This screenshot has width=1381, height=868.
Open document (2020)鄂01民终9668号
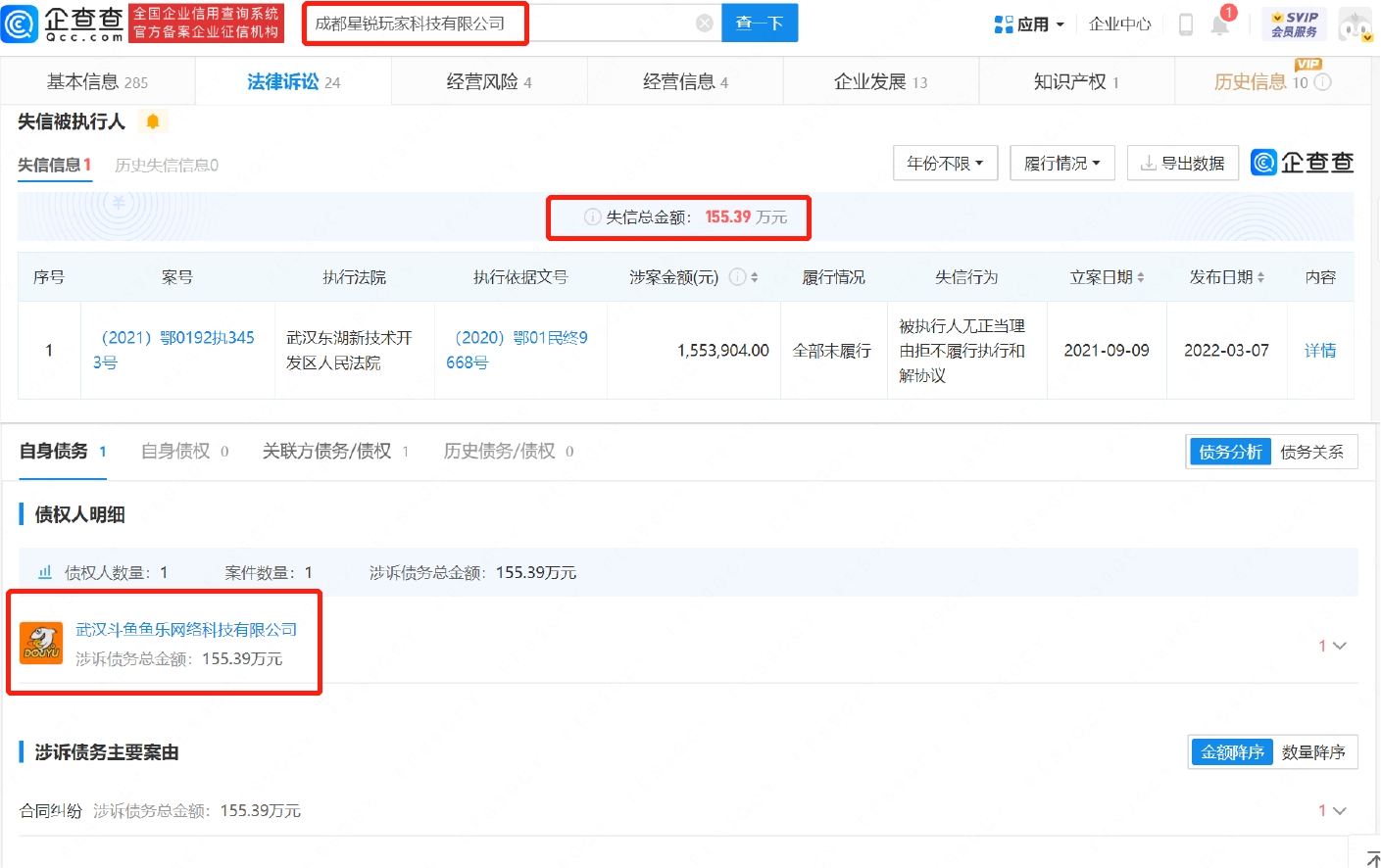click(517, 350)
